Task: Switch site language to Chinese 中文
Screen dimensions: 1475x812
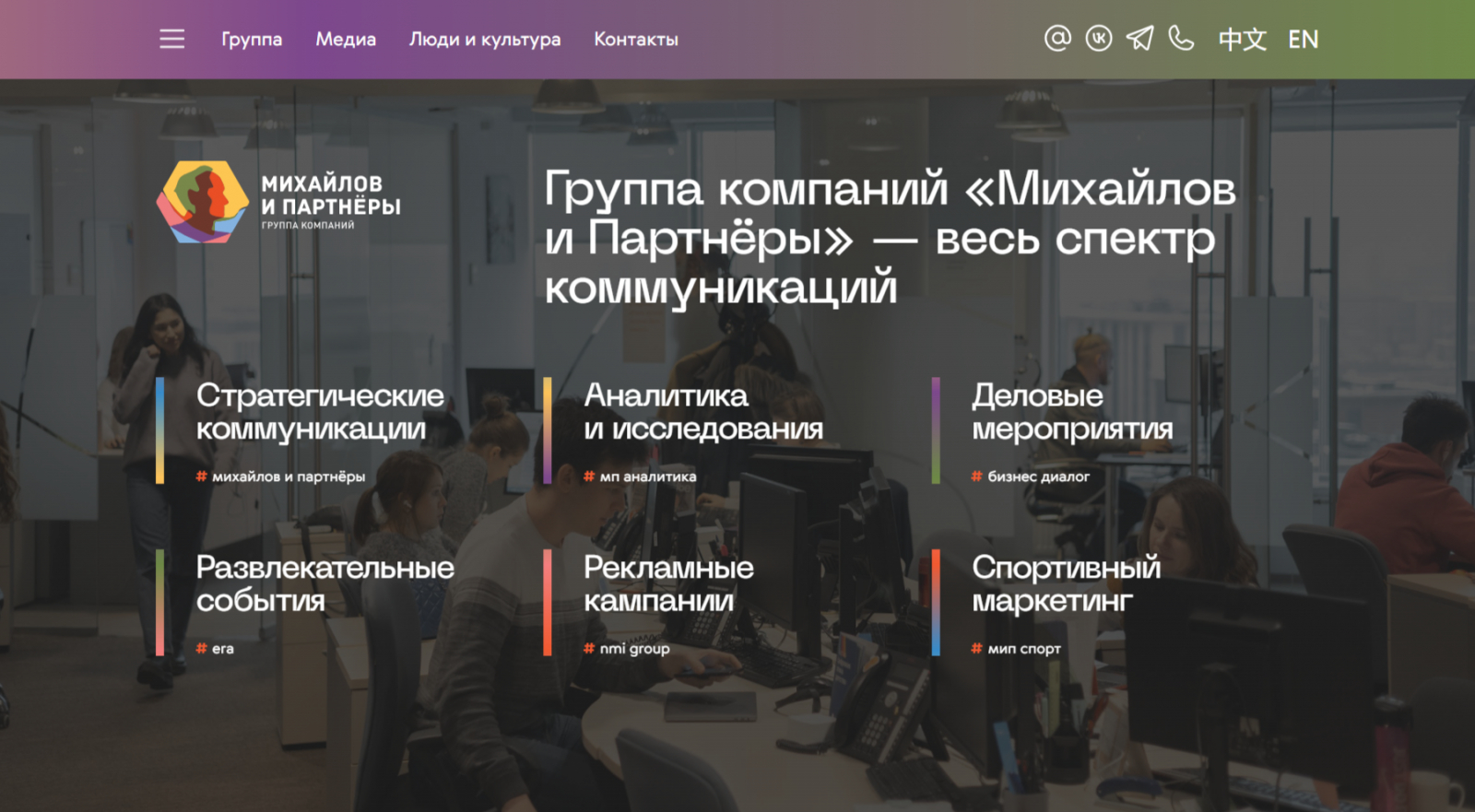Action: pyautogui.click(x=1243, y=40)
